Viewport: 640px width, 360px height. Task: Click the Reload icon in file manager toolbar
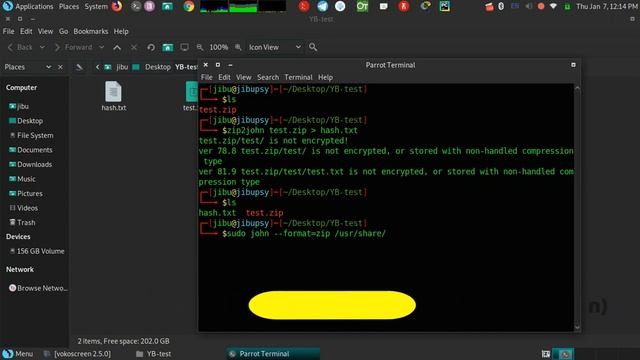[x=151, y=47]
